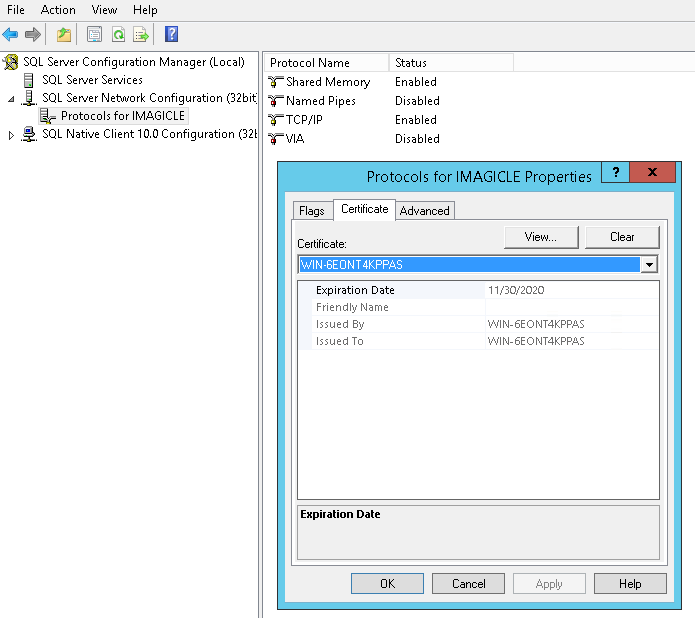Select SQL Server Services tree item
695x618 pixels.
point(92,80)
